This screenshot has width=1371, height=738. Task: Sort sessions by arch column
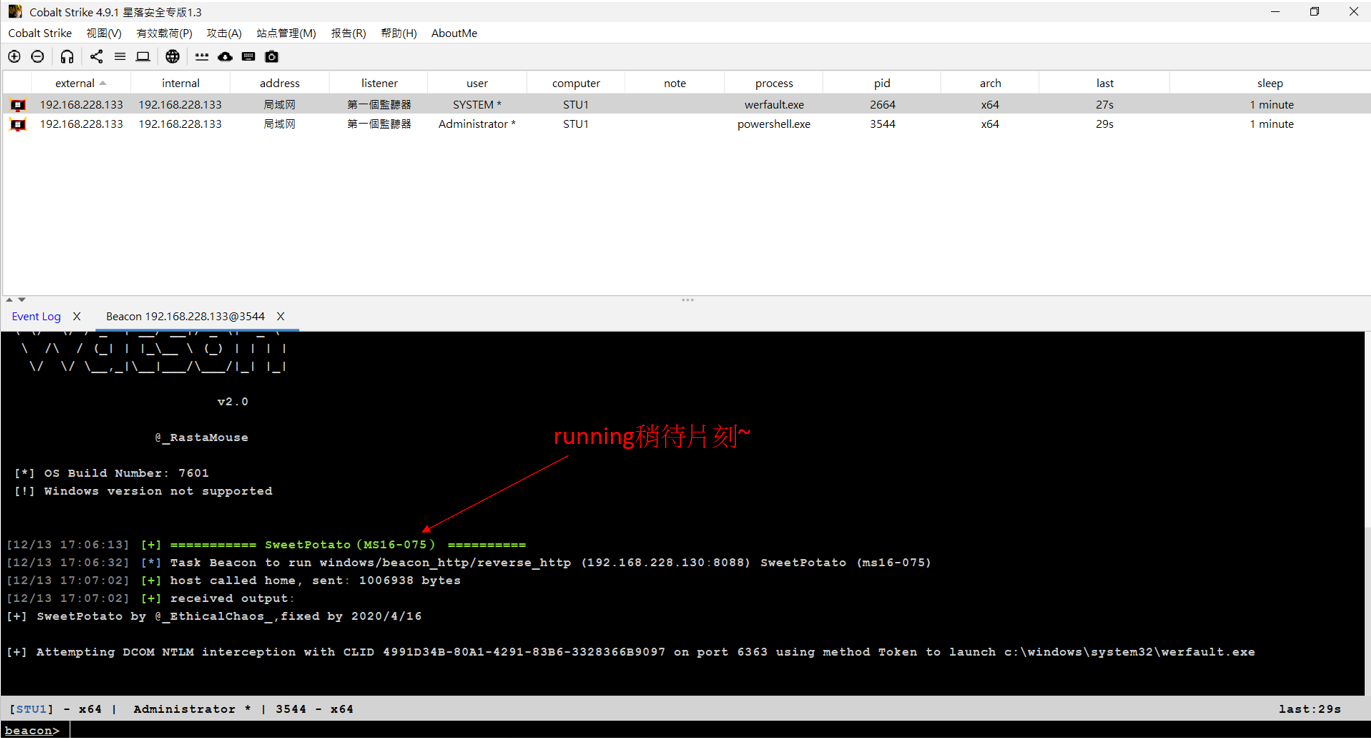(990, 83)
